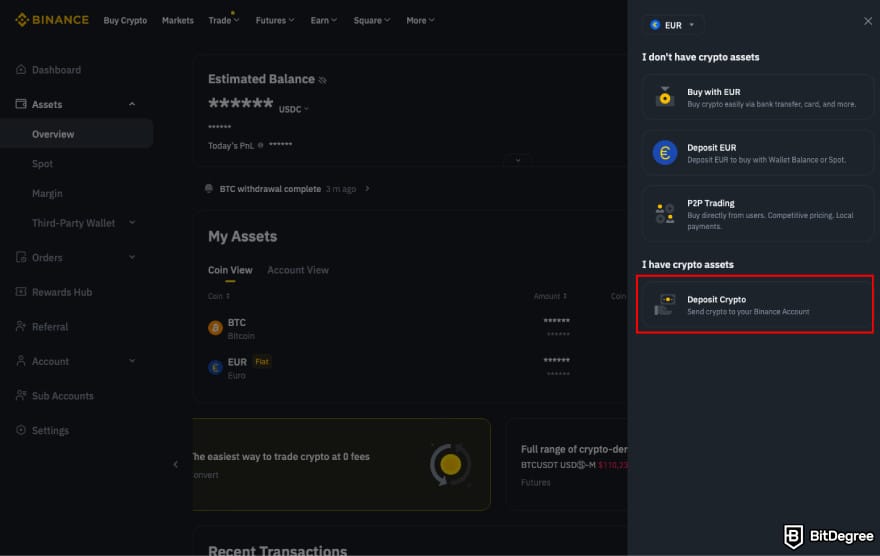Viewport: 880px width, 556px height.
Task: Click the BTCUSDT USDⓈ-M price text
Action: click(574, 465)
